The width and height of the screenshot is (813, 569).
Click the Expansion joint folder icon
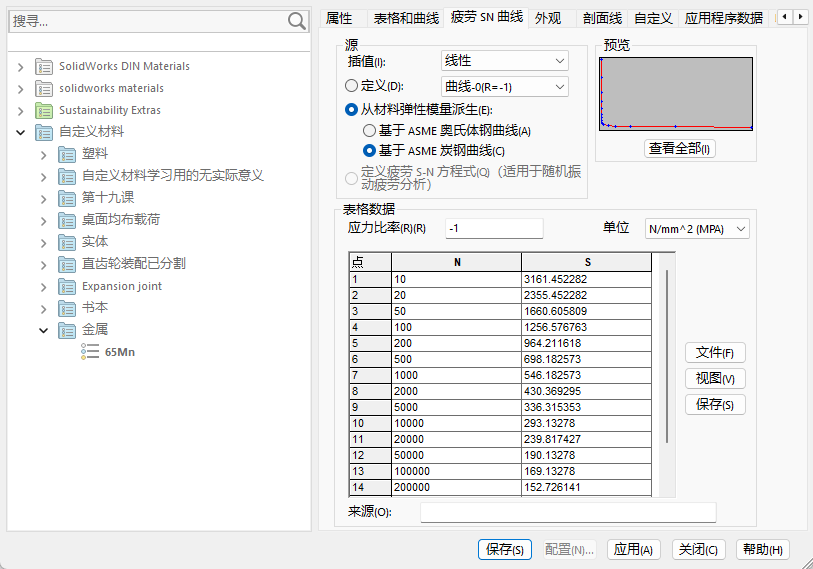(x=67, y=286)
